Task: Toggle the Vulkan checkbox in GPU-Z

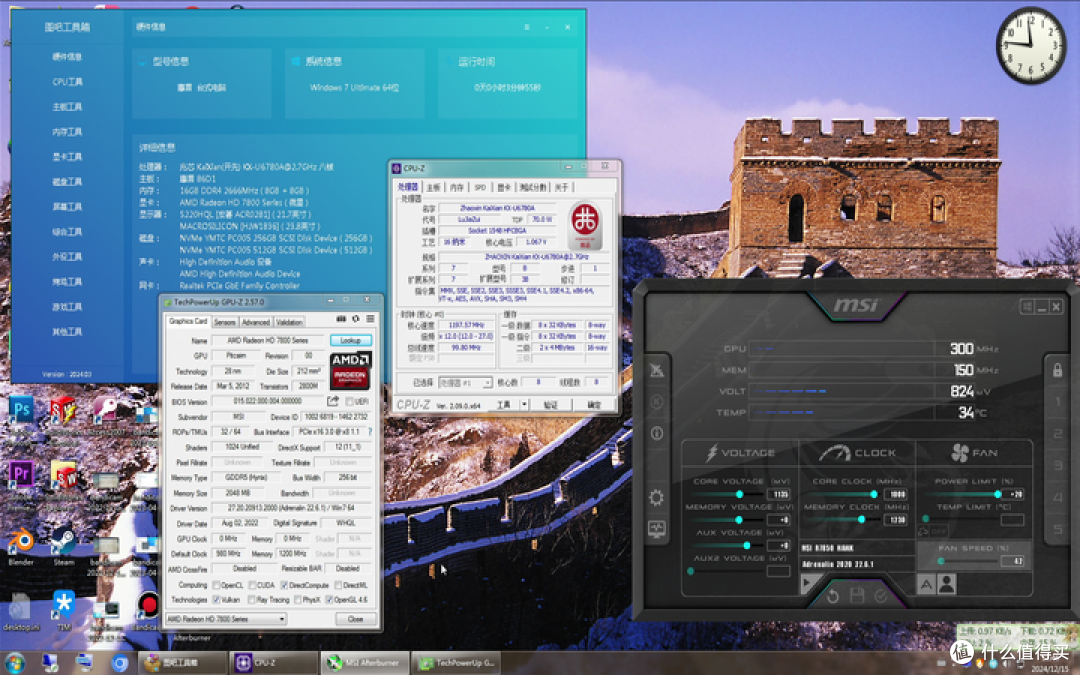Action: point(216,600)
